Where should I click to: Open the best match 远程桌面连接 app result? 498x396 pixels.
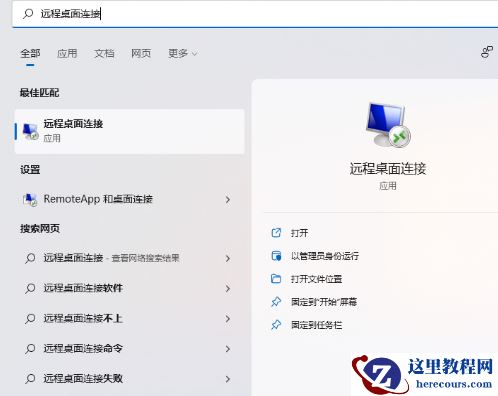130,131
